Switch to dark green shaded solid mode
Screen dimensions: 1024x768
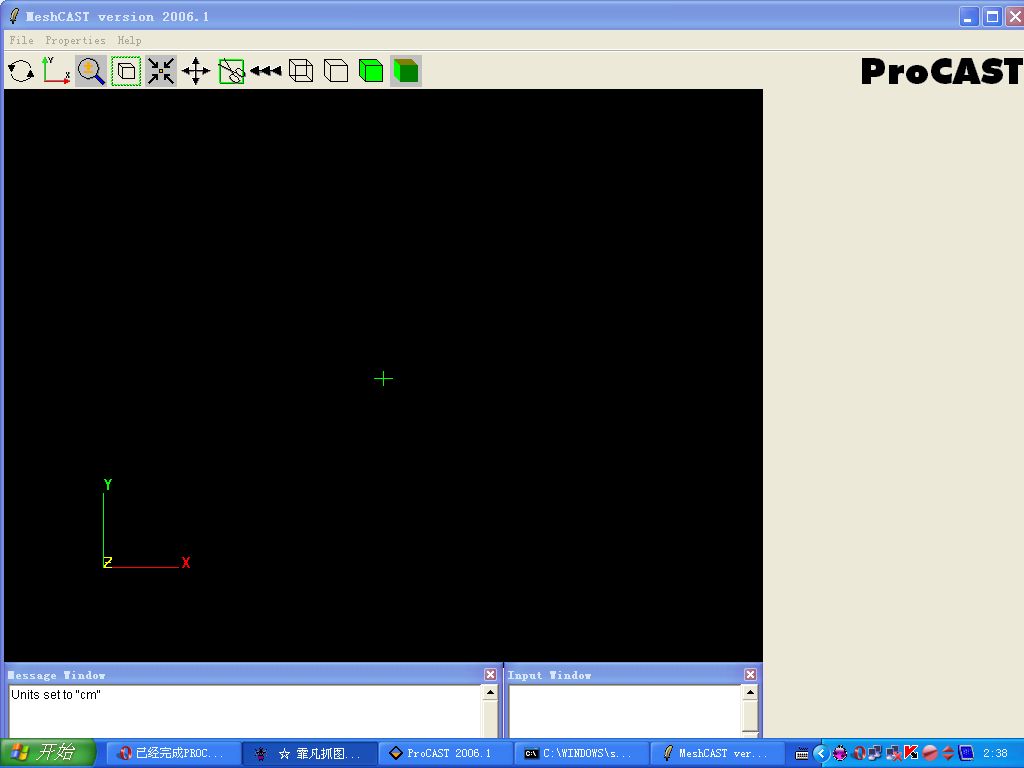point(406,71)
